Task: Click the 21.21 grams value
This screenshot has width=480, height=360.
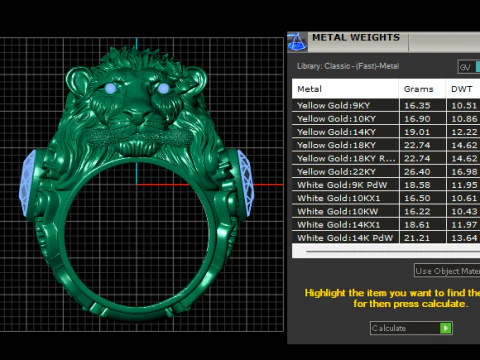Action: tap(417, 238)
